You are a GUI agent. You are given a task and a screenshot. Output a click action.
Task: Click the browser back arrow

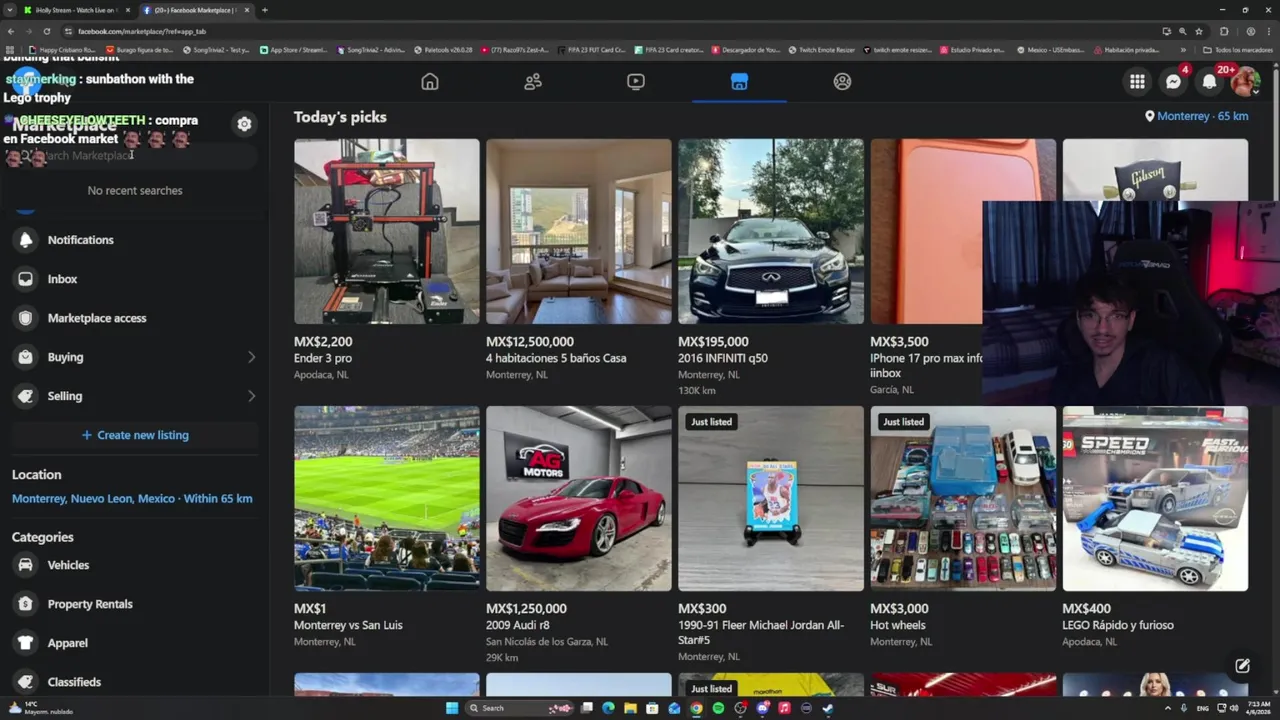[11, 31]
